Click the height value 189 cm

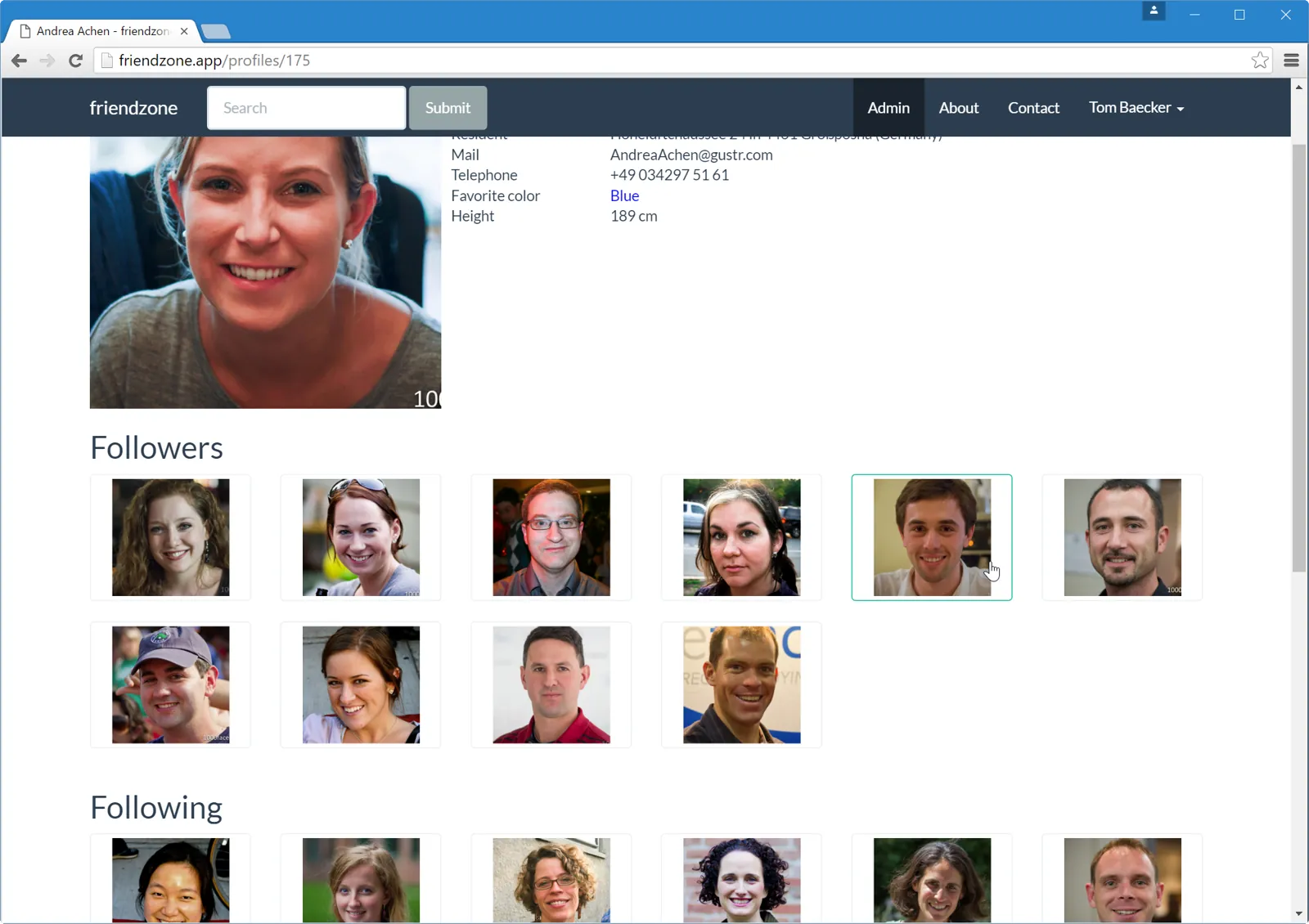click(634, 216)
